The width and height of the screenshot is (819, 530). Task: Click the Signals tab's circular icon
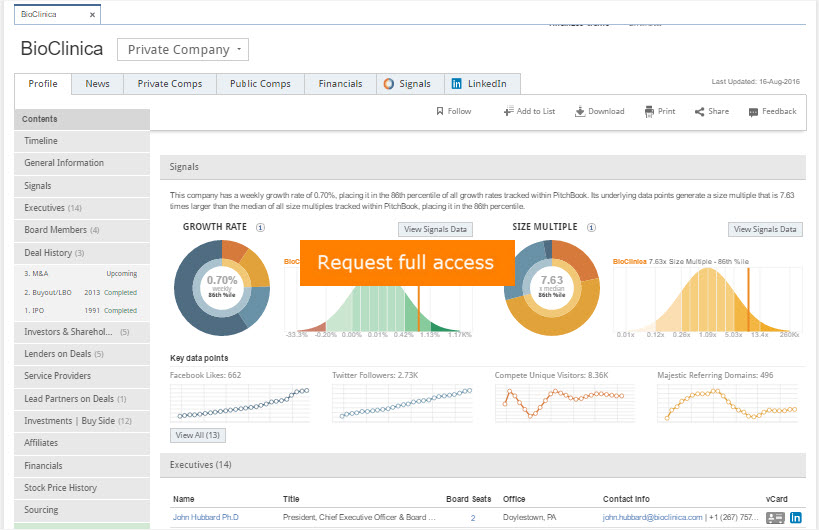click(x=389, y=84)
